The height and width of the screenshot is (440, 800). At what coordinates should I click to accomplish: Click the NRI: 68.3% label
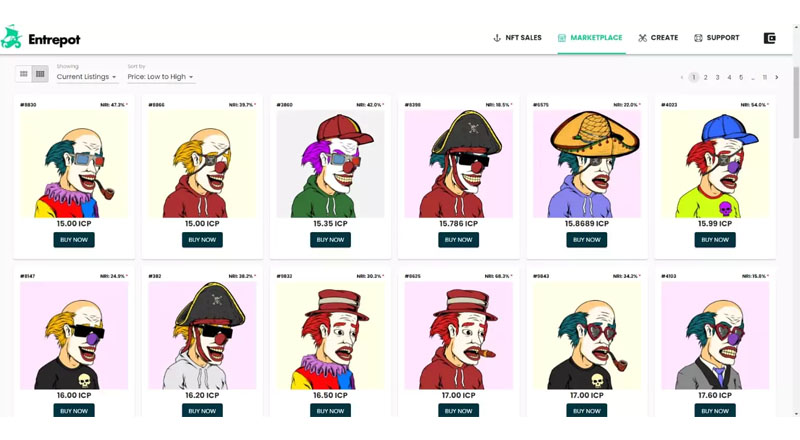[x=498, y=276]
